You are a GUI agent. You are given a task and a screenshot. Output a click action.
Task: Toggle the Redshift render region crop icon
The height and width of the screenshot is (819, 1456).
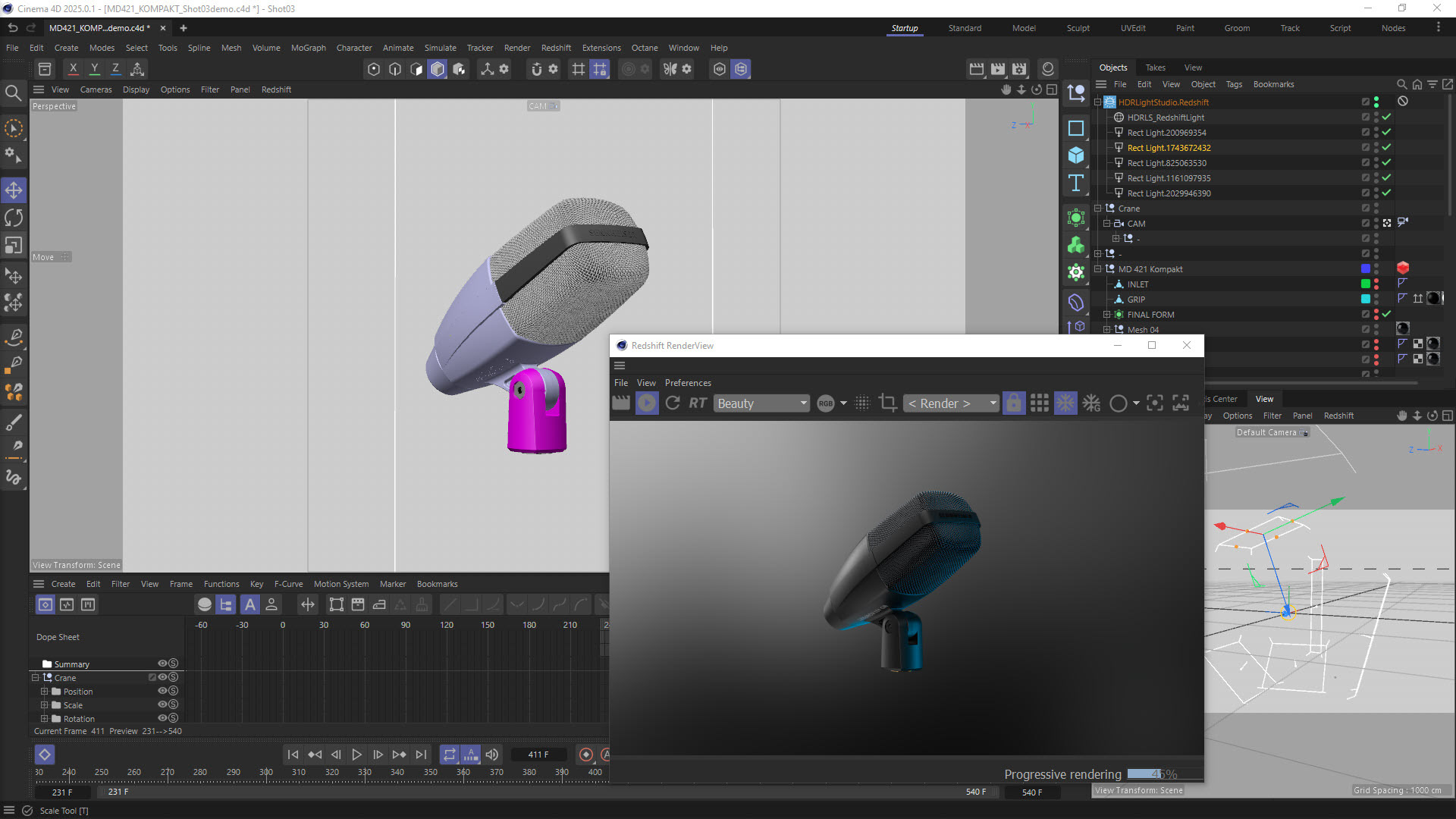point(887,403)
